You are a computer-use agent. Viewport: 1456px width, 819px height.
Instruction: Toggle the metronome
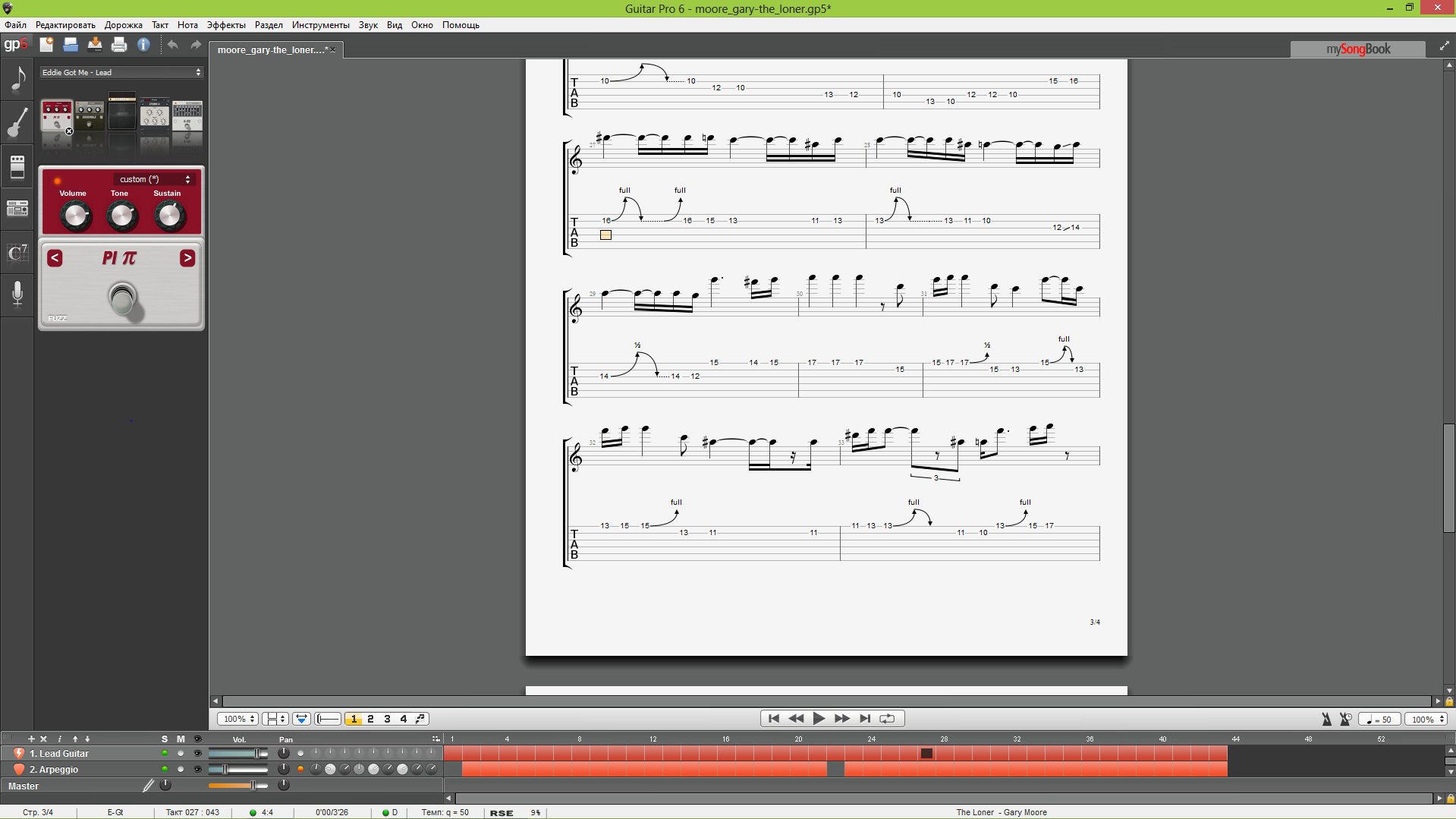(x=1326, y=719)
